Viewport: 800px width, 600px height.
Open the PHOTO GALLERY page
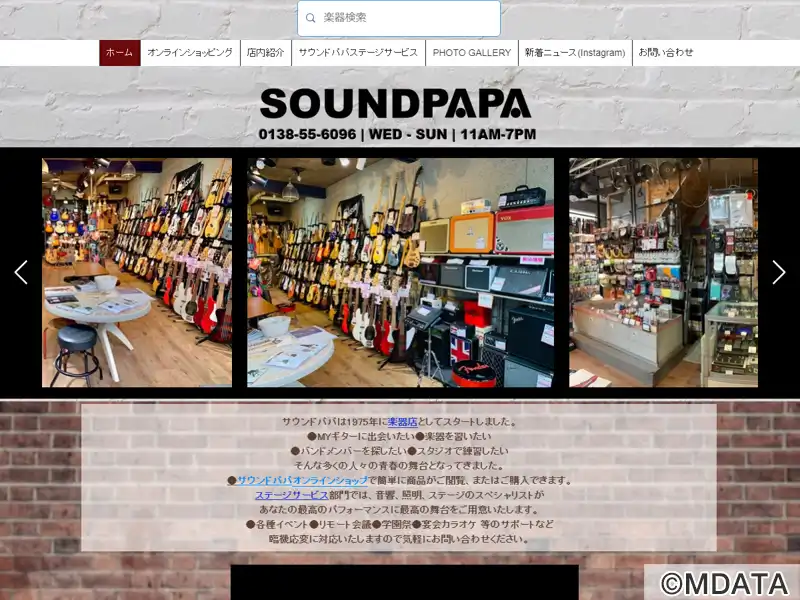472,53
